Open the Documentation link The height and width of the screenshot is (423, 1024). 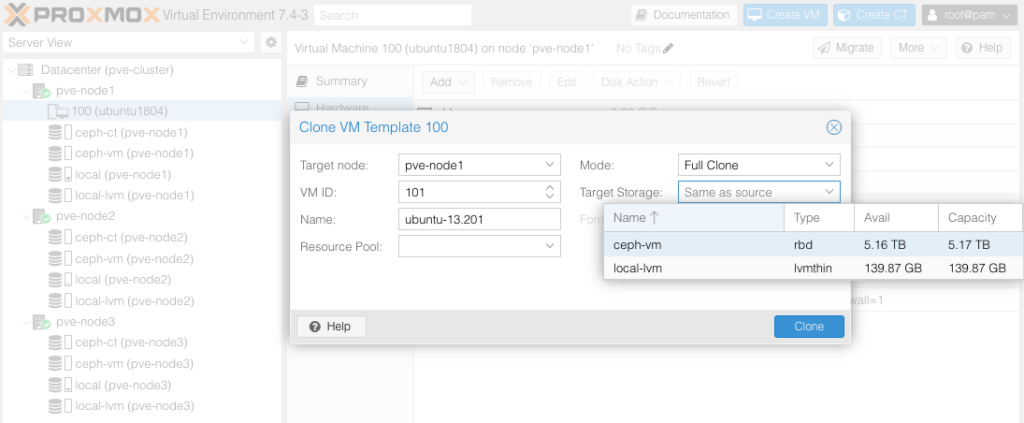pos(684,15)
